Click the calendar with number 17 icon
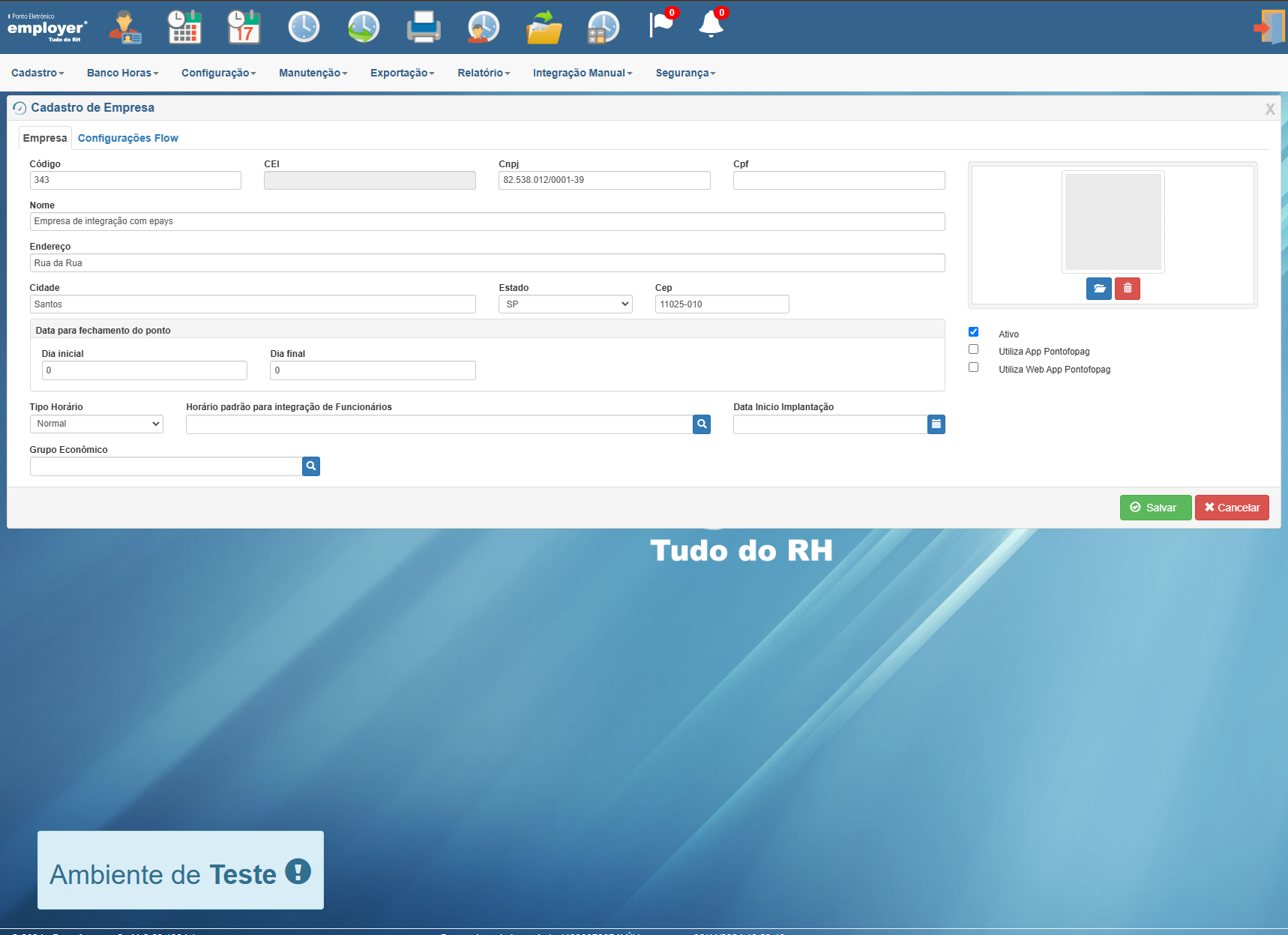1288x935 pixels. coord(244,27)
